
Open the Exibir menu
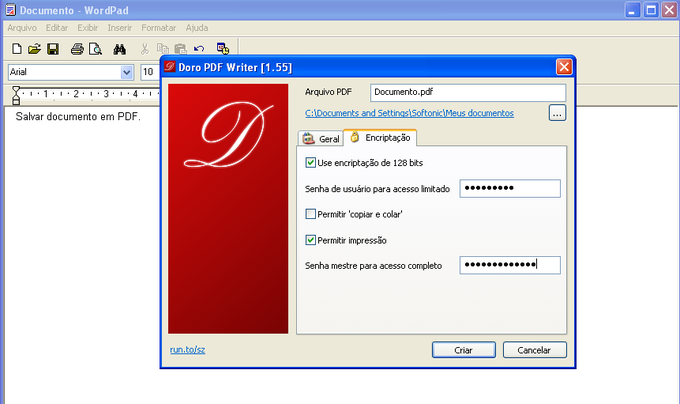click(x=88, y=28)
